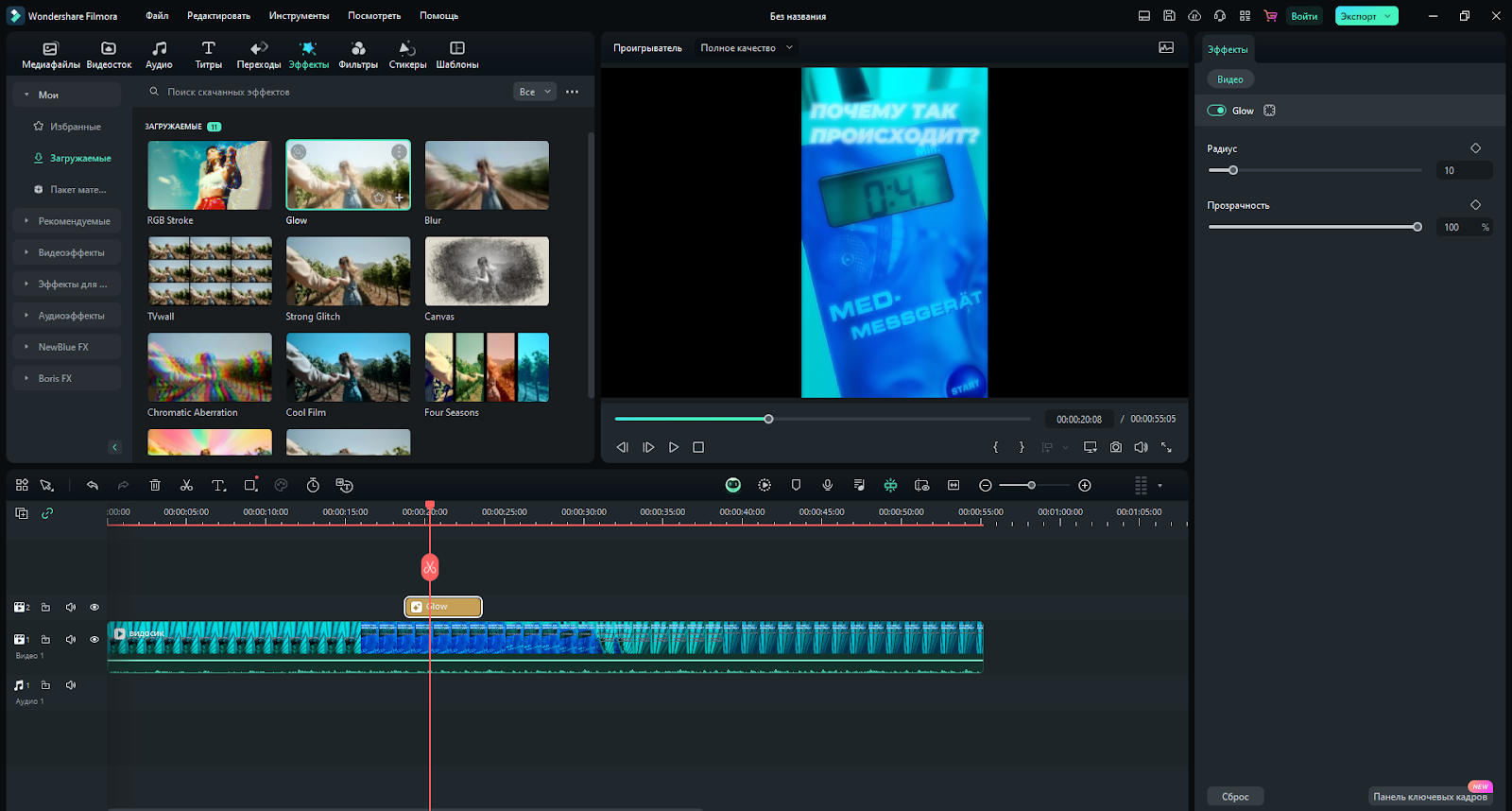The height and width of the screenshot is (811, 1512).
Task: Open the Инструменты menu
Action: tap(299, 16)
